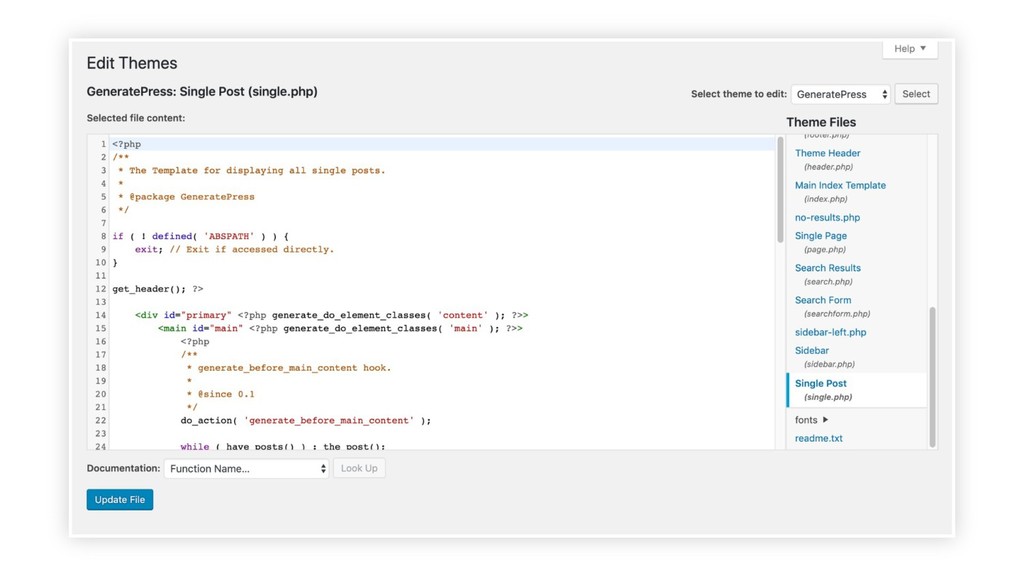Open the Theme Header file link
The height and width of the screenshot is (576, 1024).
827,153
